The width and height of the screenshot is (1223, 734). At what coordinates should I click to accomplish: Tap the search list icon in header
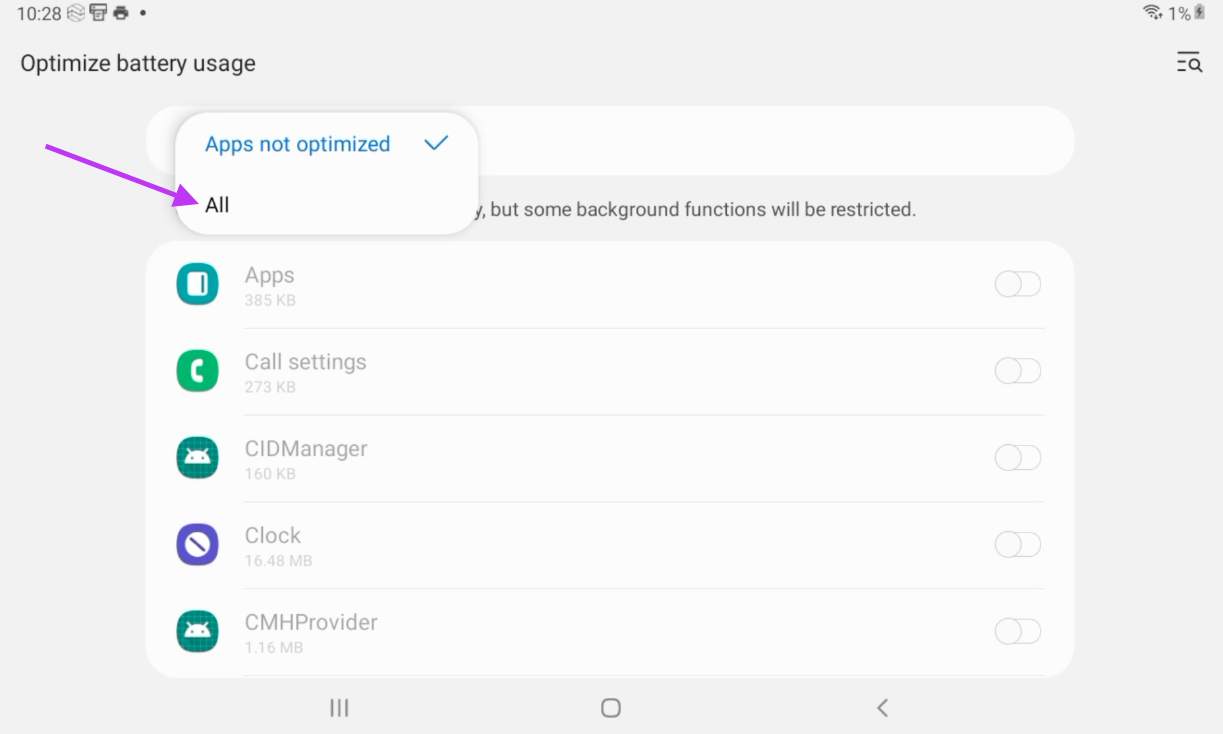tap(1188, 63)
